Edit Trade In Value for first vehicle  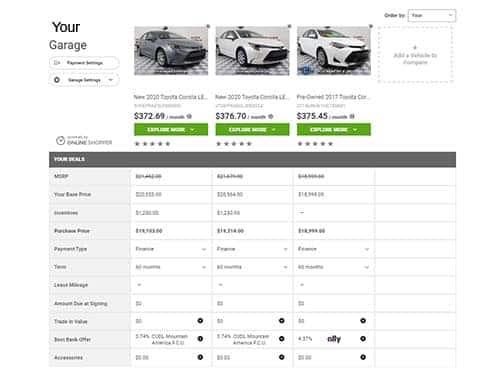[x=200, y=321]
